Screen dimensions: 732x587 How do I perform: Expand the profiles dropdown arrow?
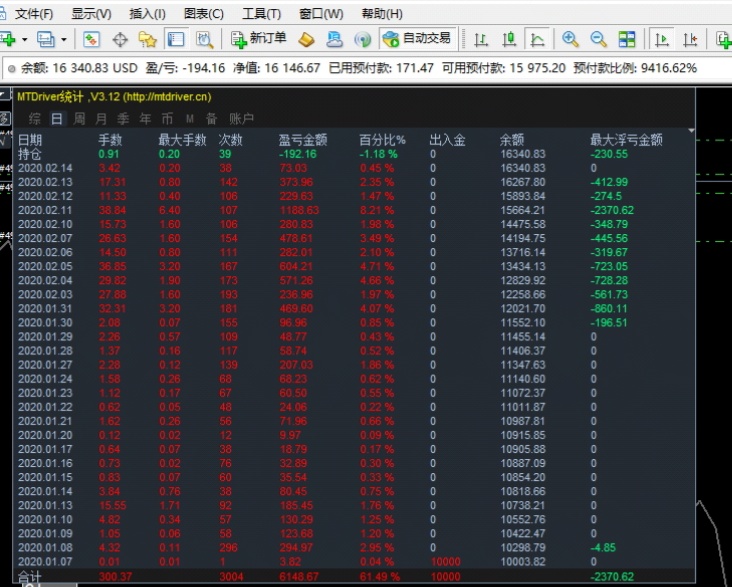coord(63,40)
